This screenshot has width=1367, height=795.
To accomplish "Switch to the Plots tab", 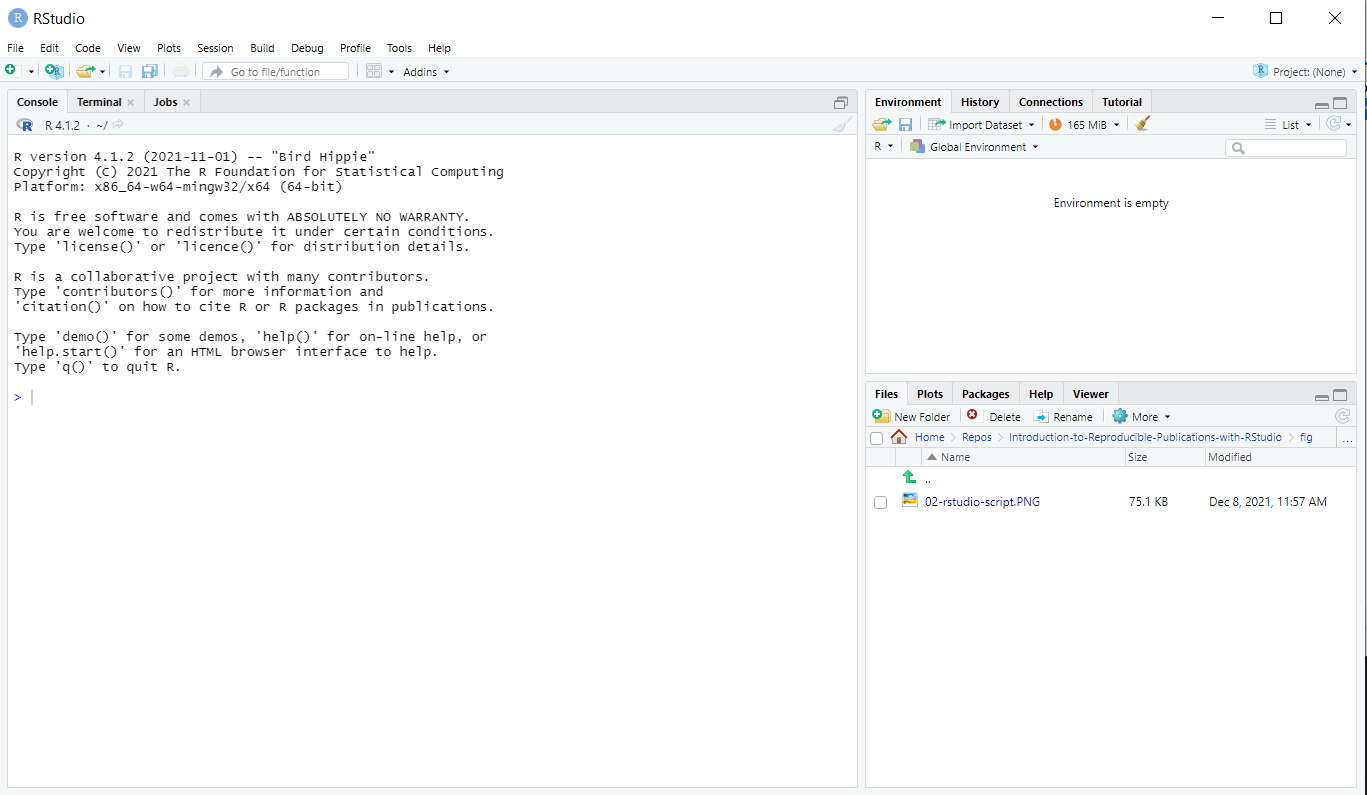I will [x=930, y=394].
